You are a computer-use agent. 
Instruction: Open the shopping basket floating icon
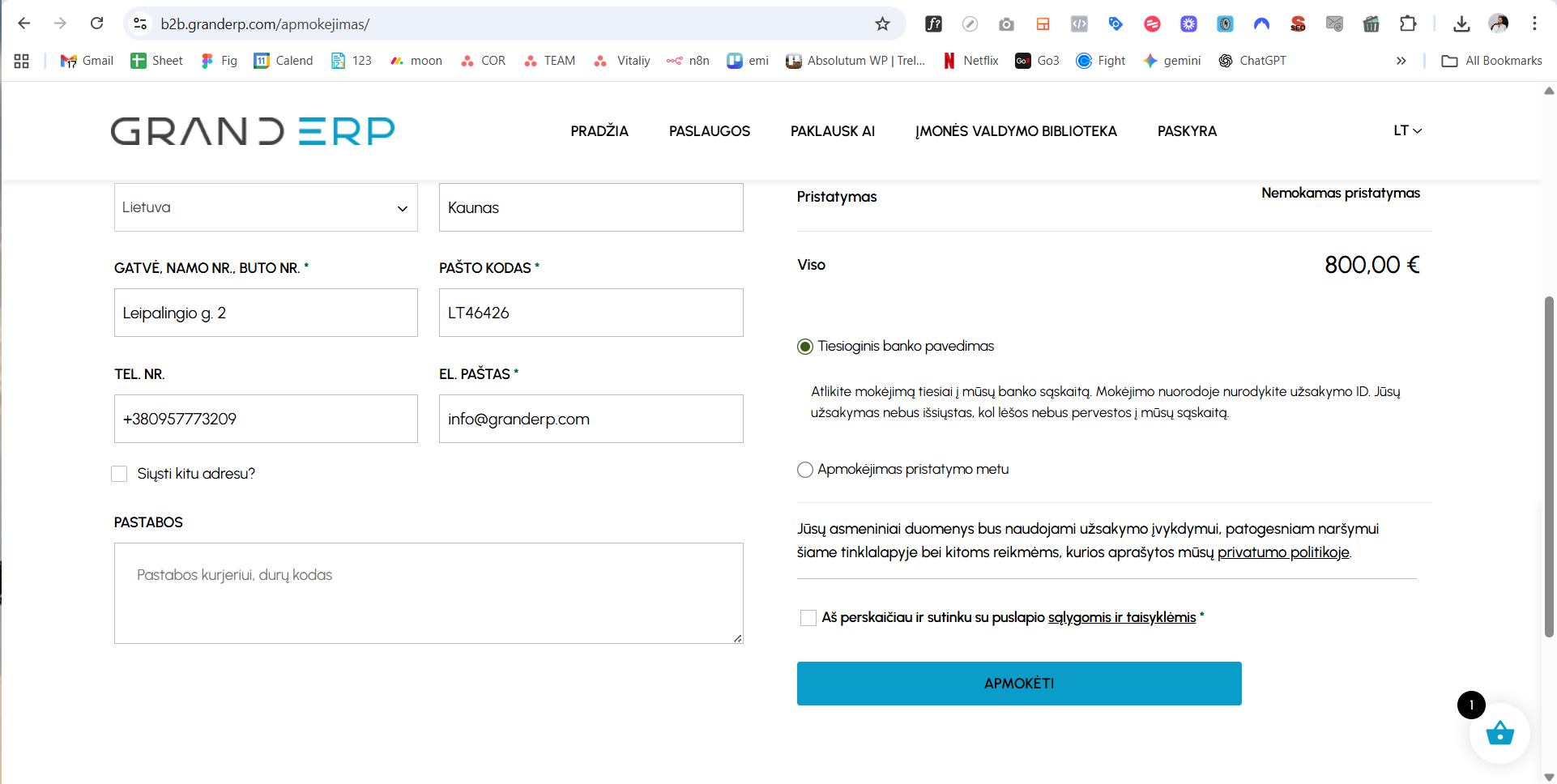point(1499,734)
